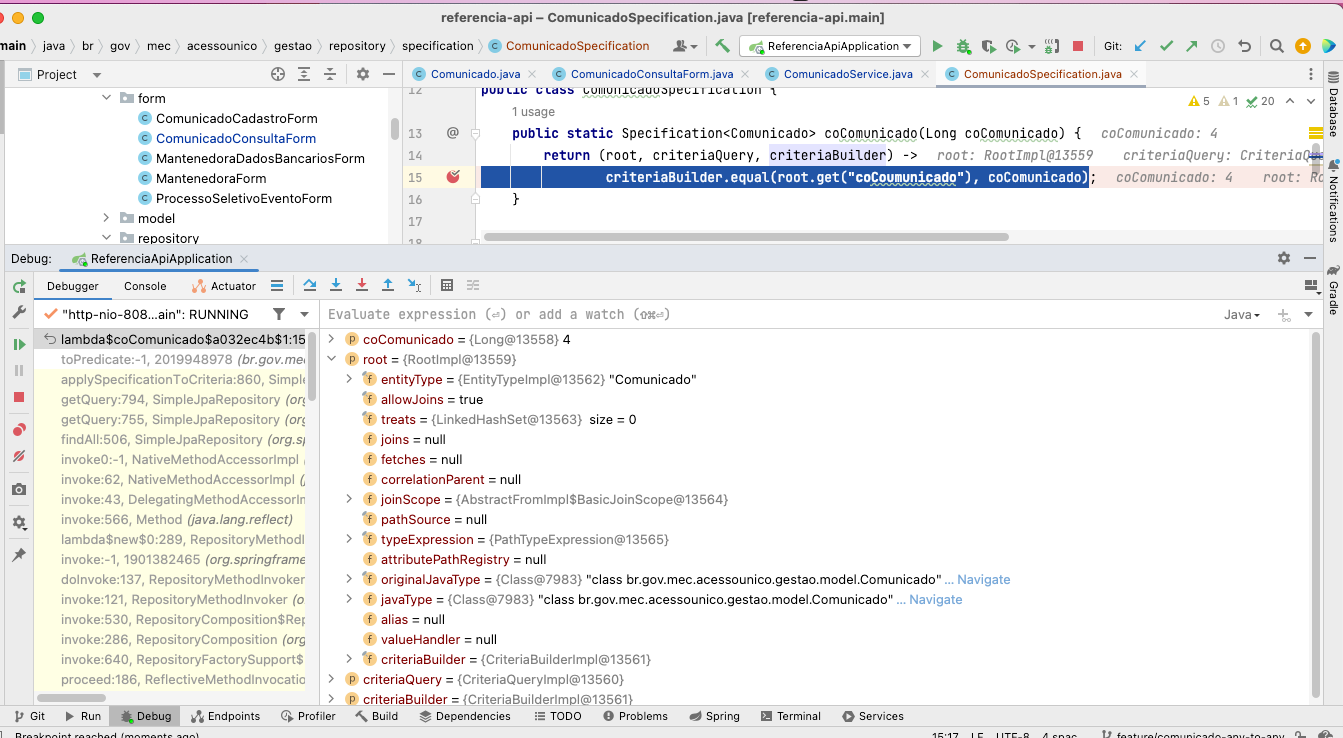The image size is (1343, 738).
Task: Push commits with Git up-right arrow
Action: pos(1192,46)
